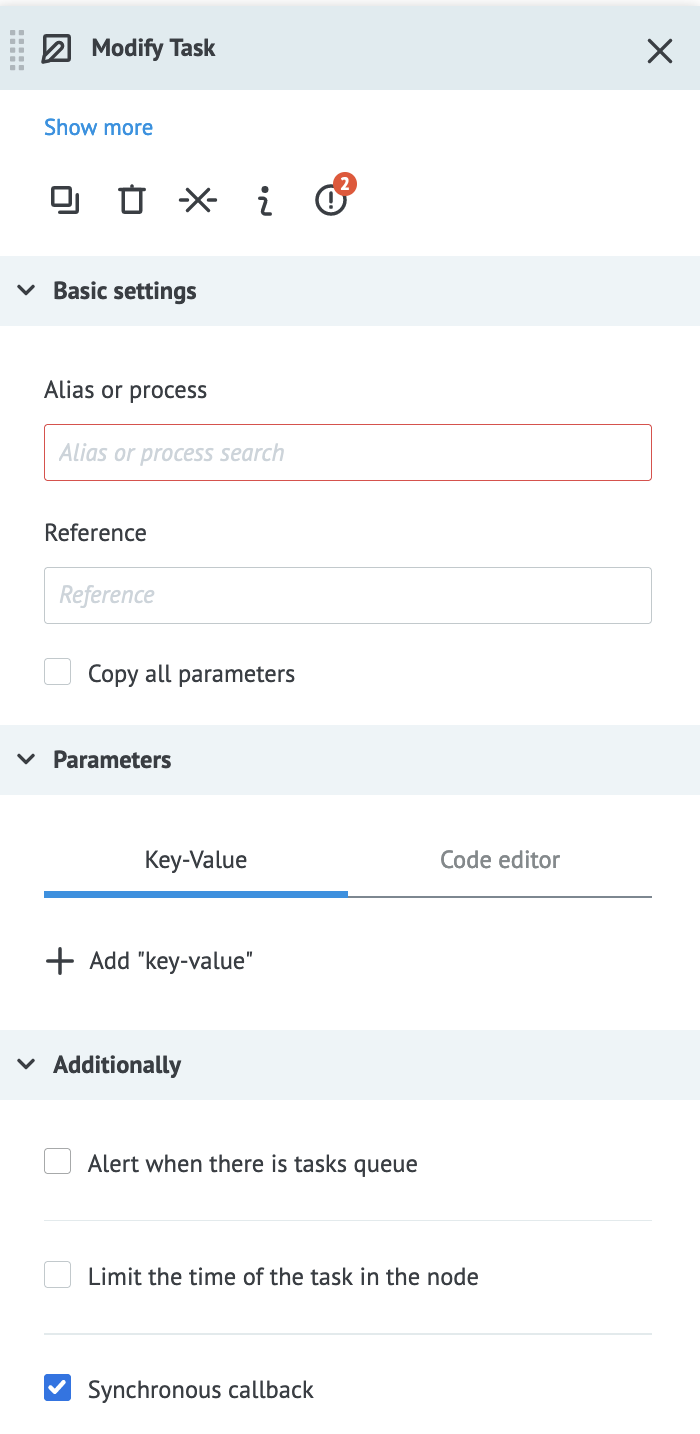
Task: Click the Modify Task node icon in header
Action: (x=57, y=48)
